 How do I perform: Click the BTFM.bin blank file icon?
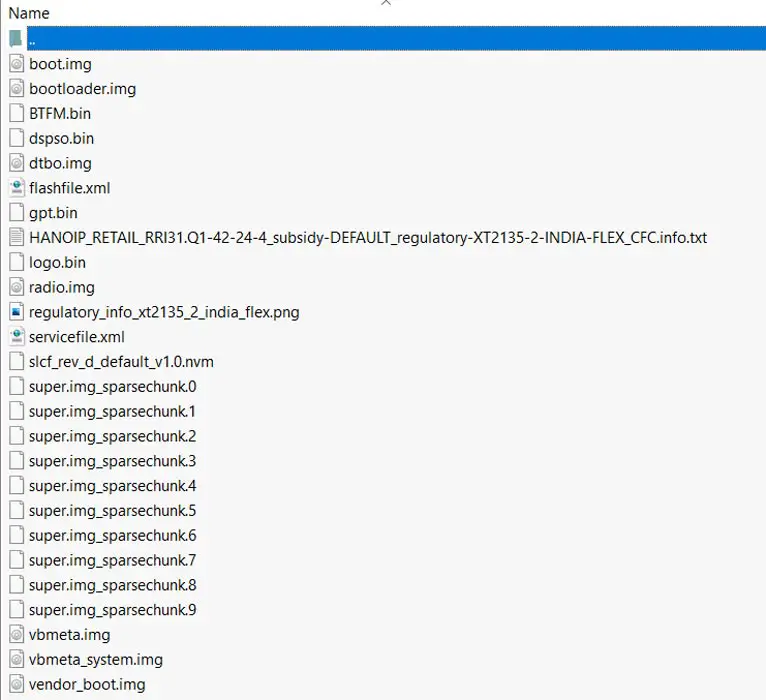17,114
